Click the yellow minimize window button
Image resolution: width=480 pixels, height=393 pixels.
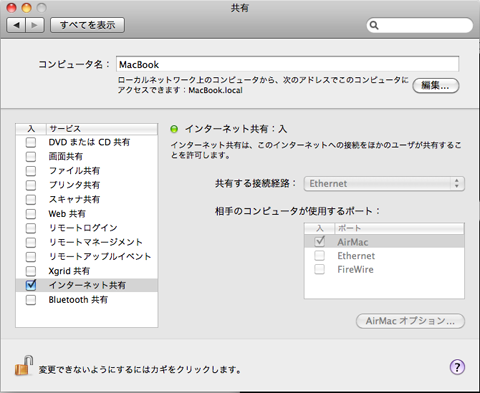[26, 8]
